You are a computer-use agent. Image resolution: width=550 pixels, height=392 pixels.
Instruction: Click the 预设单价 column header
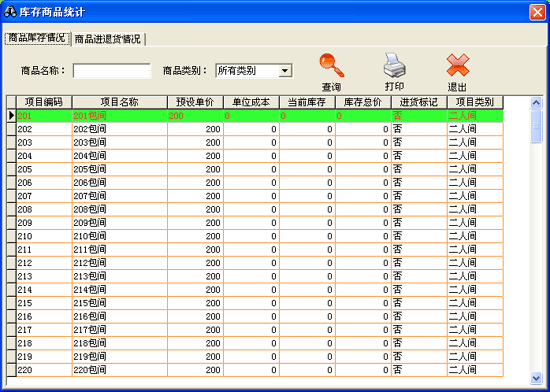(x=195, y=102)
